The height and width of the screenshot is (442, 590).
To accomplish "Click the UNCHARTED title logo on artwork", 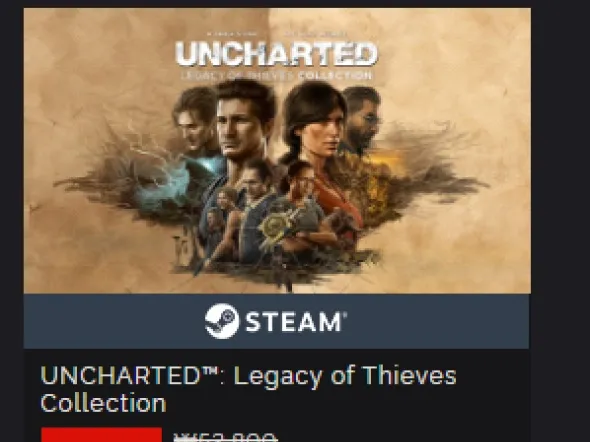I will tap(277, 54).
